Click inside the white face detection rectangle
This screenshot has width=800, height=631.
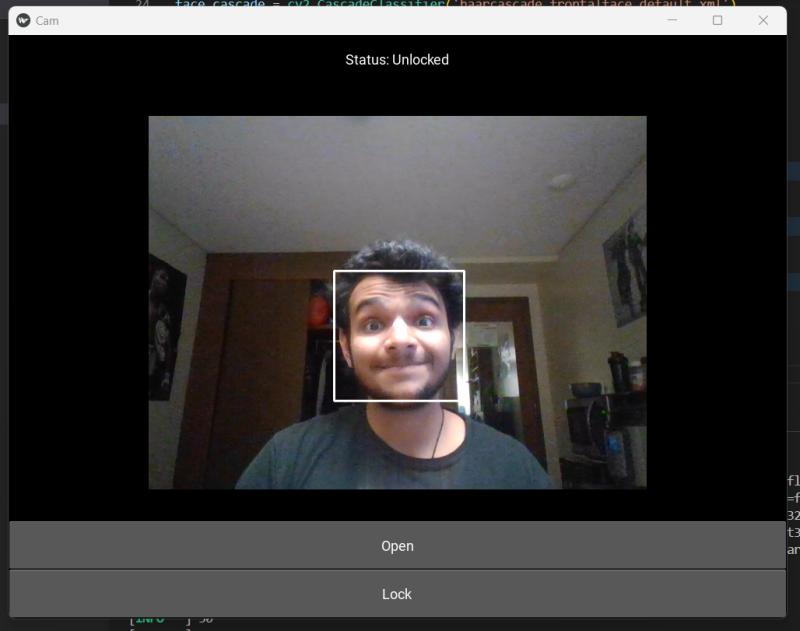(398, 335)
